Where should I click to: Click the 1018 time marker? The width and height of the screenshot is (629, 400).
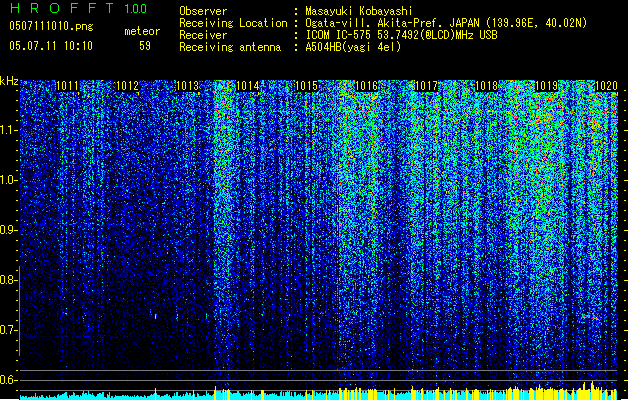tap(486, 86)
